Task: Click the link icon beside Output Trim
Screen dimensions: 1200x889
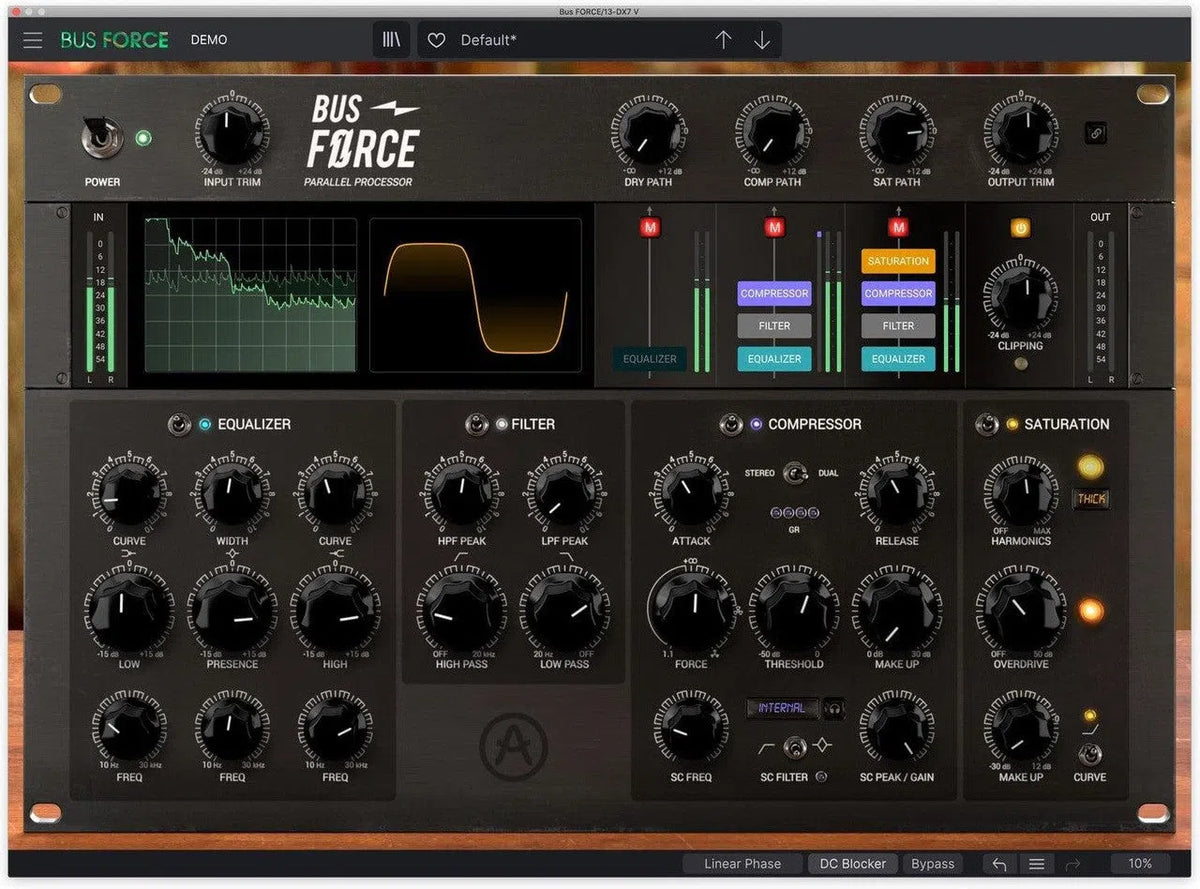Action: pyautogui.click(x=1096, y=131)
